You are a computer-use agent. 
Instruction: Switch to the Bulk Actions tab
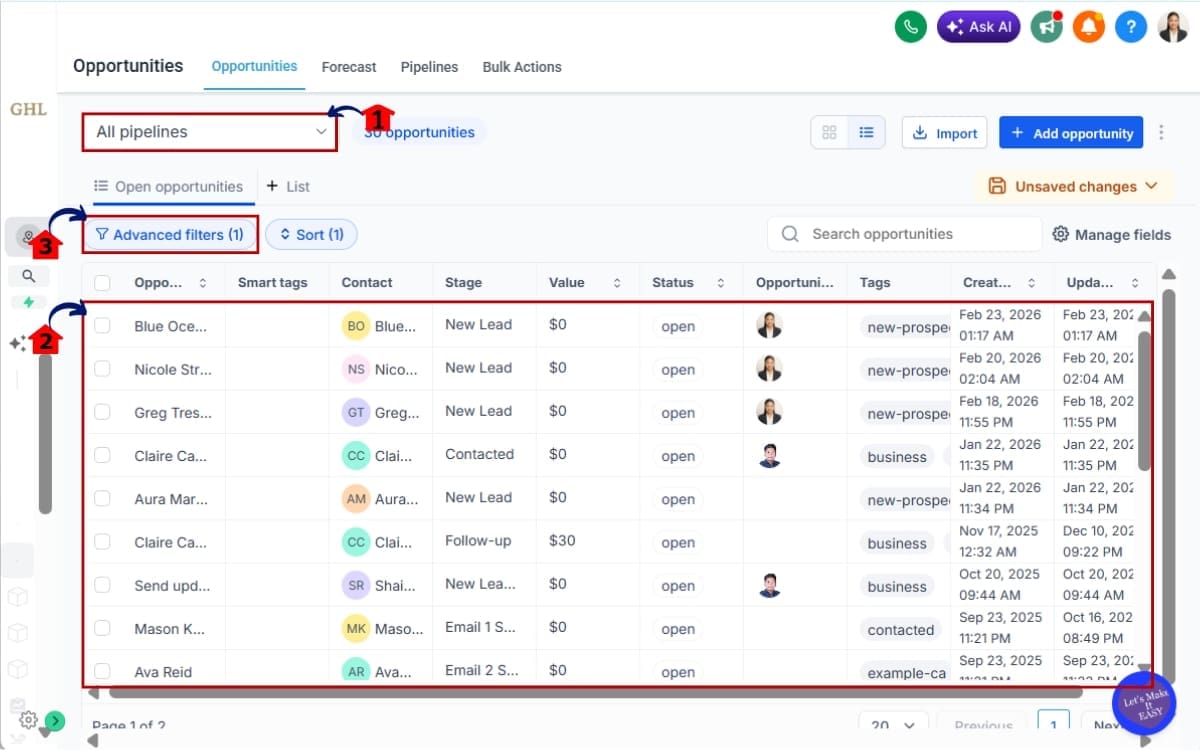pyautogui.click(x=522, y=67)
